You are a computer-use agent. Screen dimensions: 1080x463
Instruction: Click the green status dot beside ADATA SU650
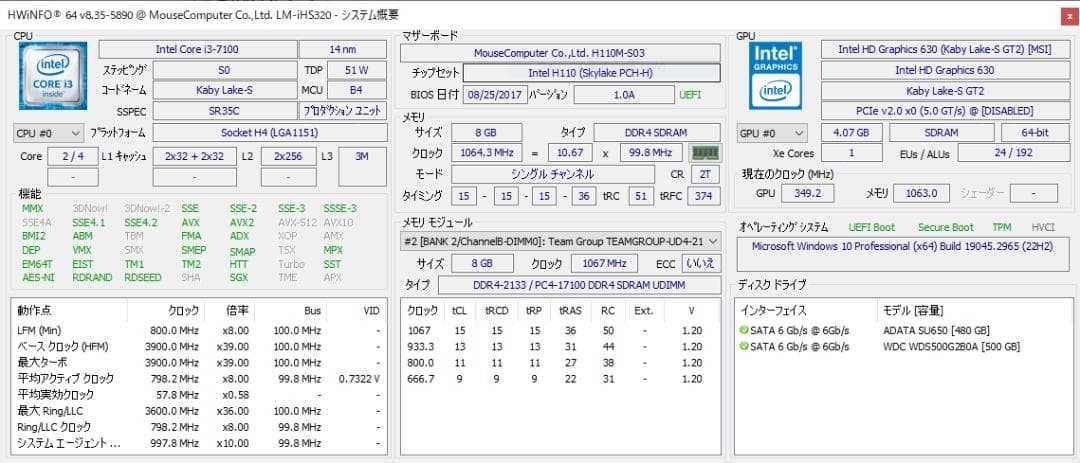(x=744, y=330)
